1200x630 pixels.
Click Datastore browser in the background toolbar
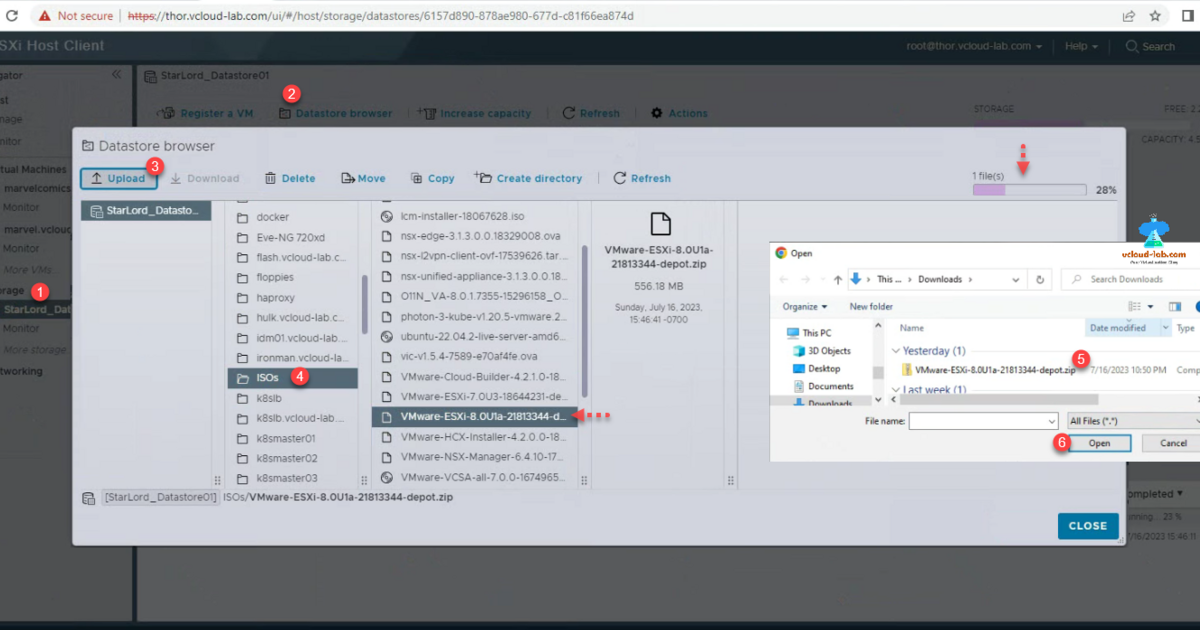335,113
